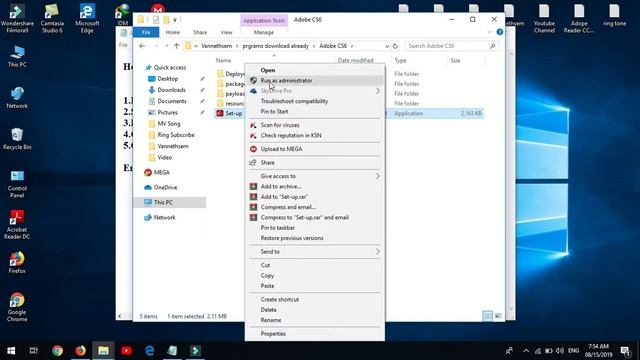Choose Upload to MEGA
640x360 pixels.
tap(315, 149)
